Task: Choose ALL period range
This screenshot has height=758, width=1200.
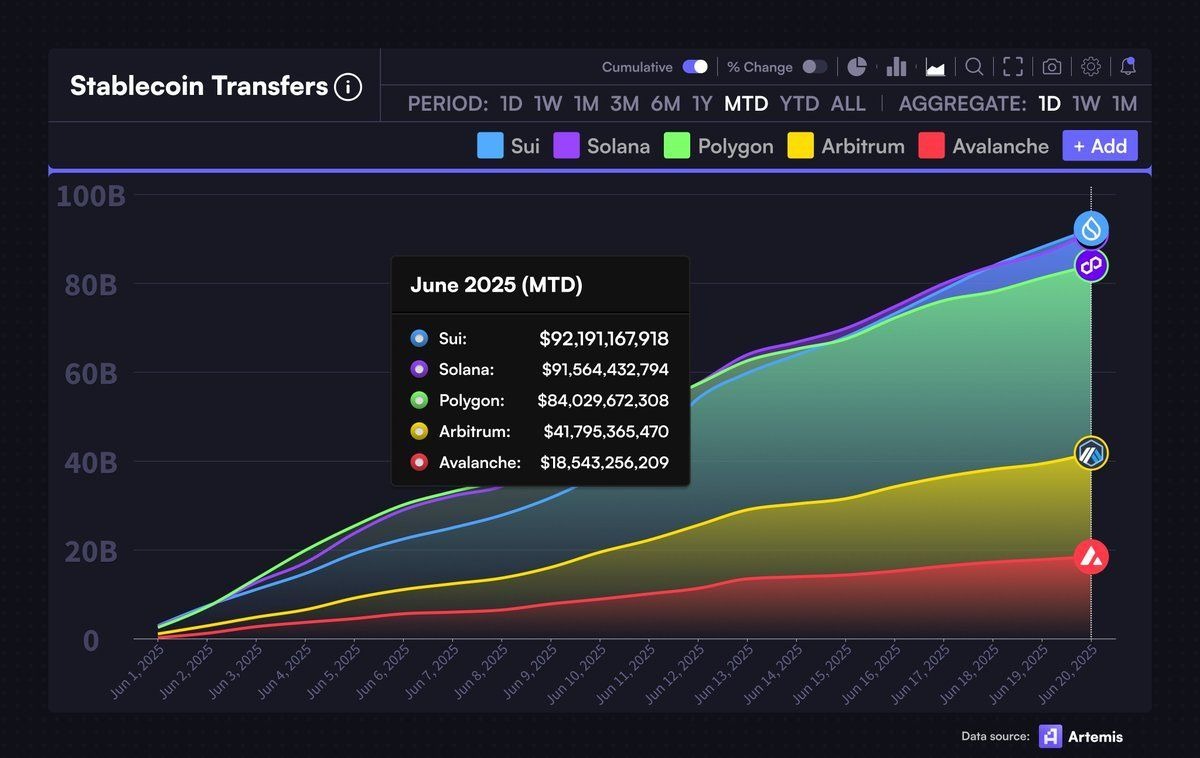Action: point(848,104)
